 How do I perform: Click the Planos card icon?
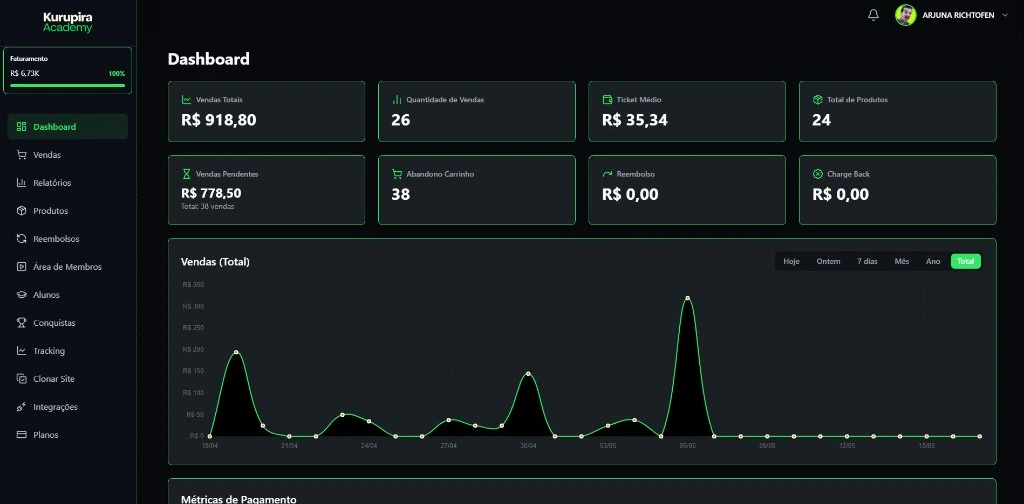point(22,435)
